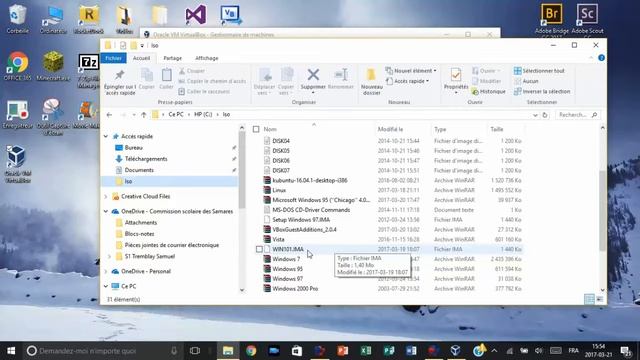Select the kubuntu-16.04.1-desktop-i386 file
The image size is (640, 360).
pos(310,180)
